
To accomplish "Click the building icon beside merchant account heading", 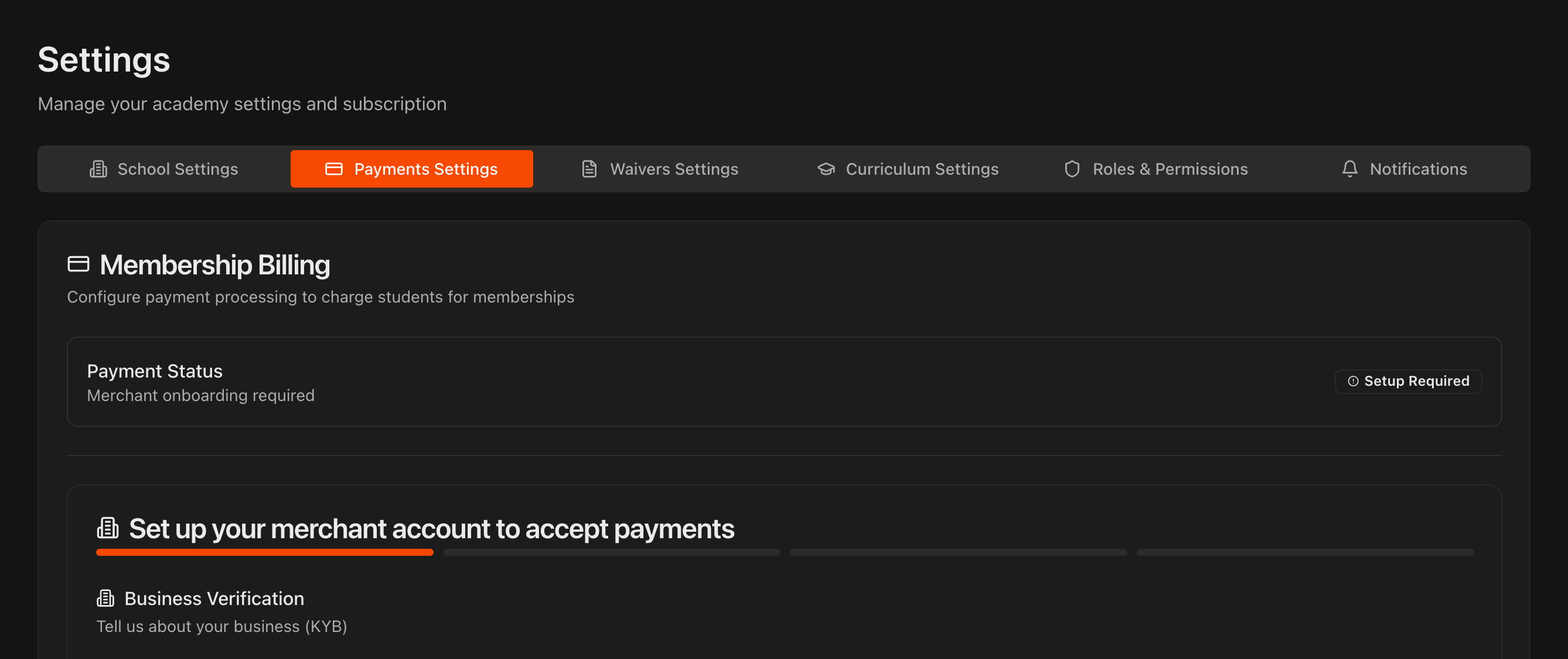I will 108,528.
